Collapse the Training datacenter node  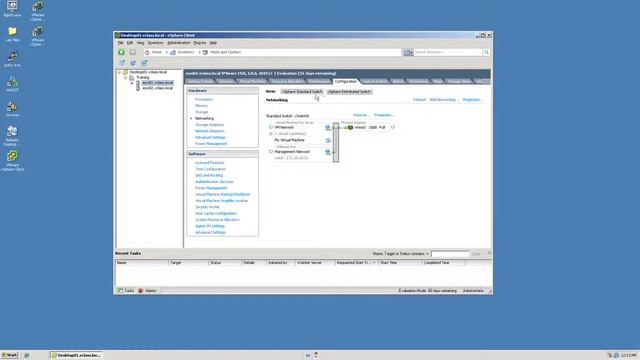tap(126, 78)
